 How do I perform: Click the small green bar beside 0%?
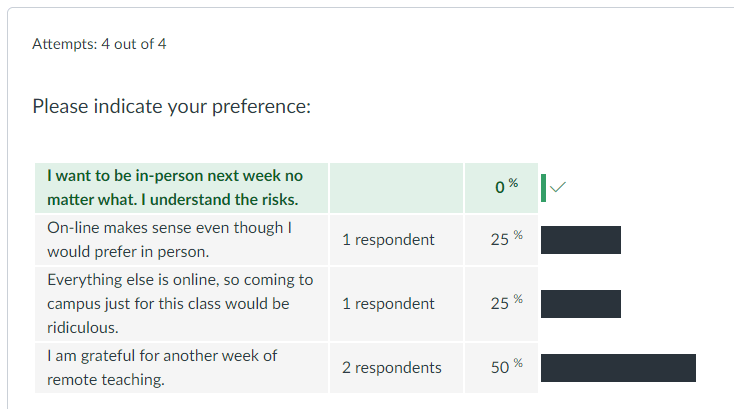pos(543,187)
